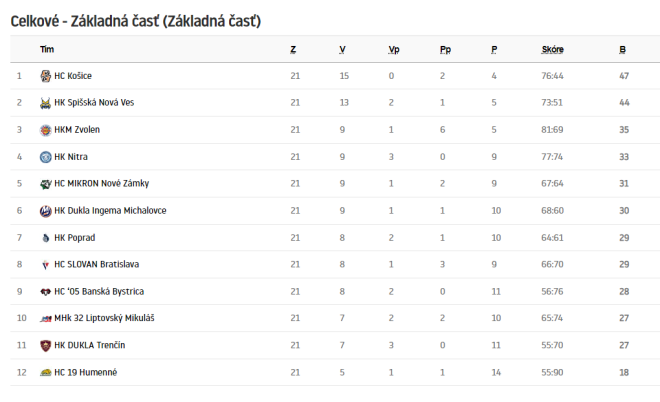This screenshot has height=402, width=660.
Task: Select the HK Nitra round blue logo
Action: point(45,157)
